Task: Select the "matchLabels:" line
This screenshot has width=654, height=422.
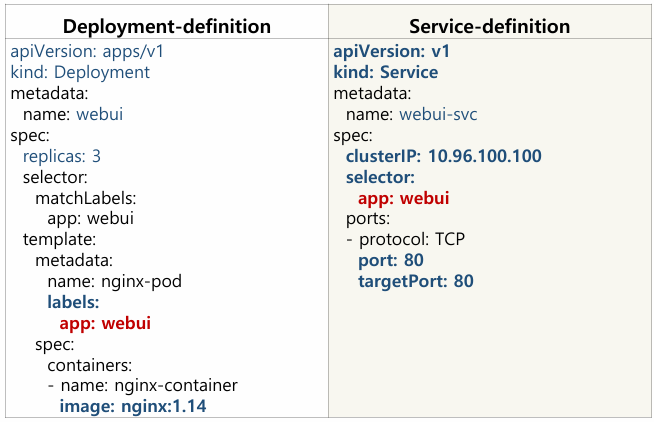Action: (86, 198)
